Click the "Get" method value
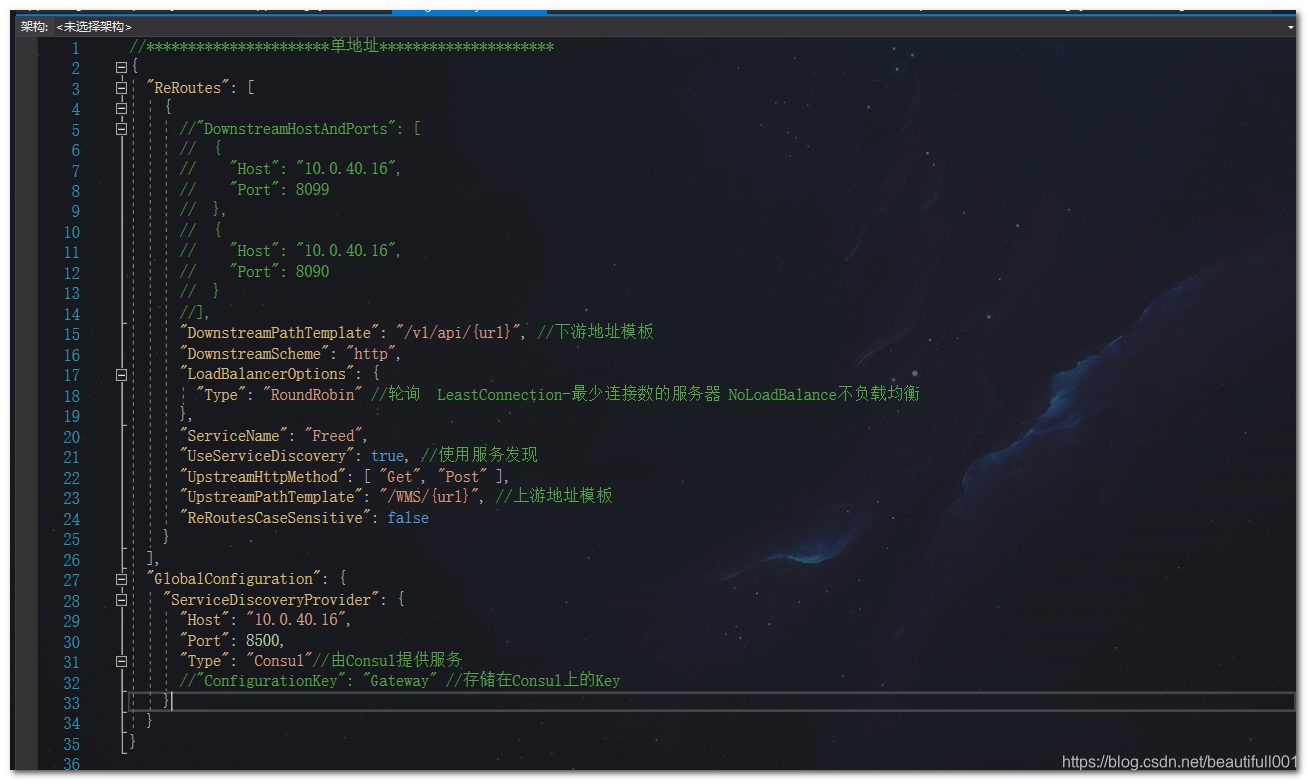 pos(400,477)
